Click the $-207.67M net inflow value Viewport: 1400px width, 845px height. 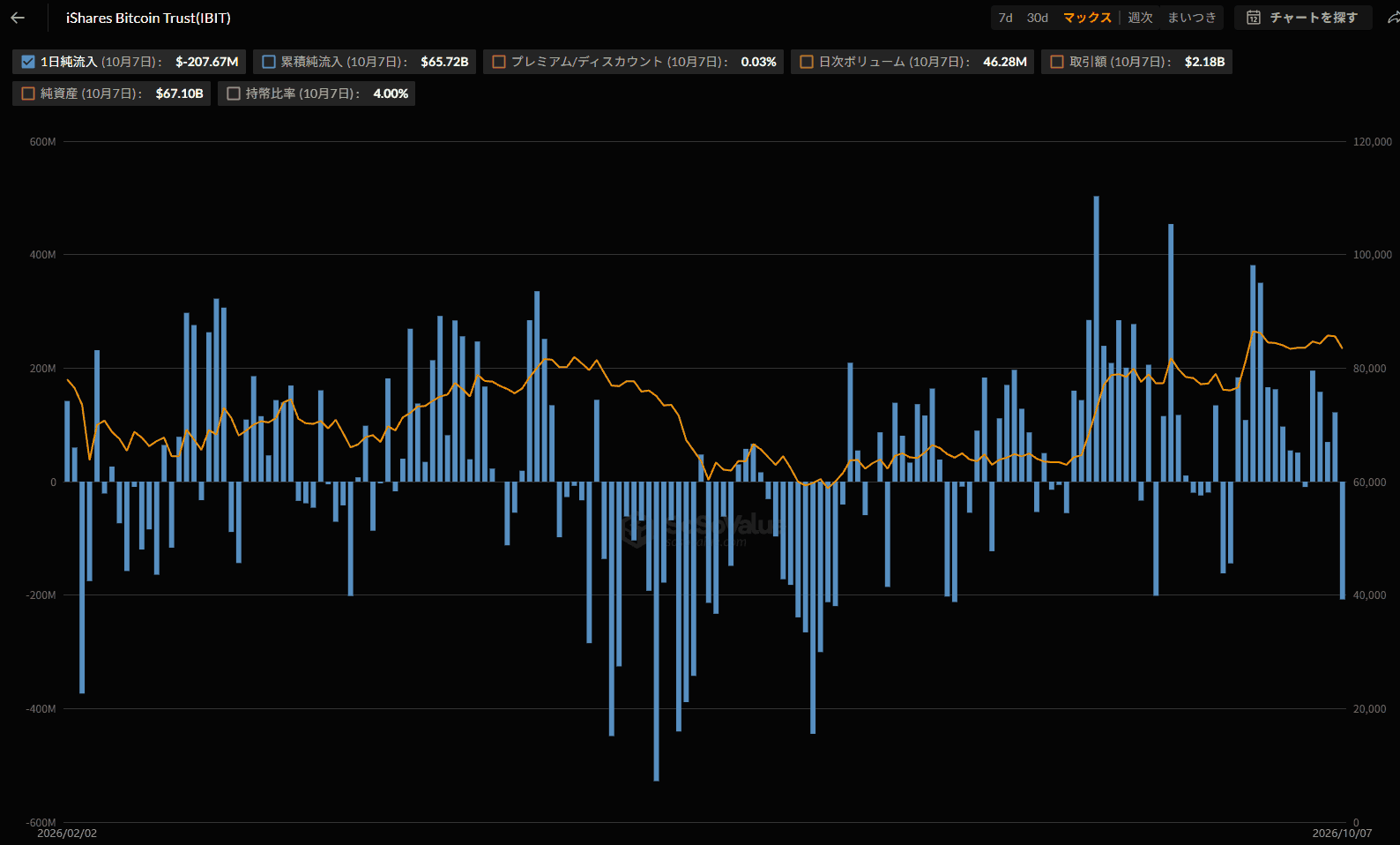coord(207,62)
